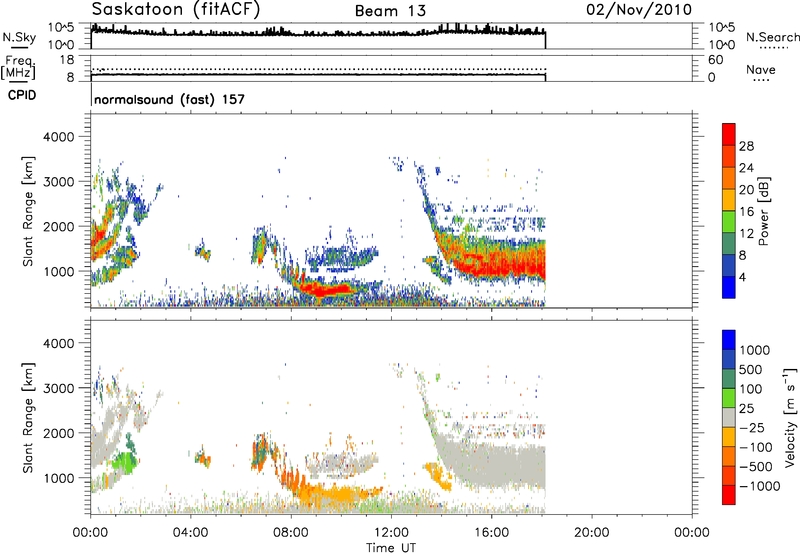
Task: Click the '04:00' time axis tick label
Action: coord(190,533)
